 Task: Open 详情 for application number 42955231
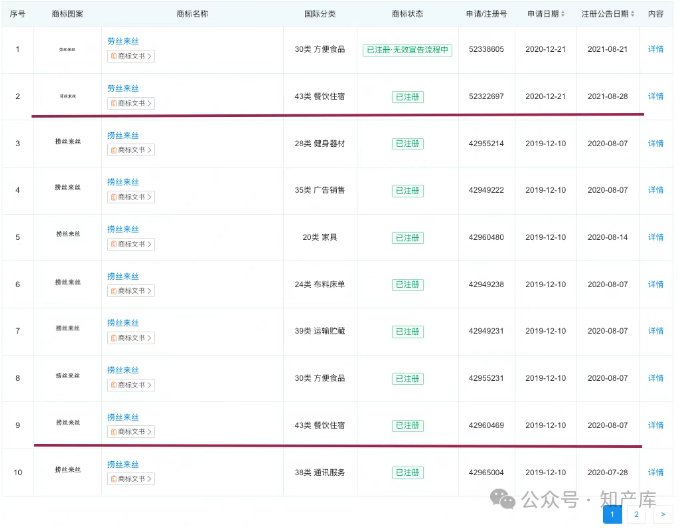pos(656,378)
